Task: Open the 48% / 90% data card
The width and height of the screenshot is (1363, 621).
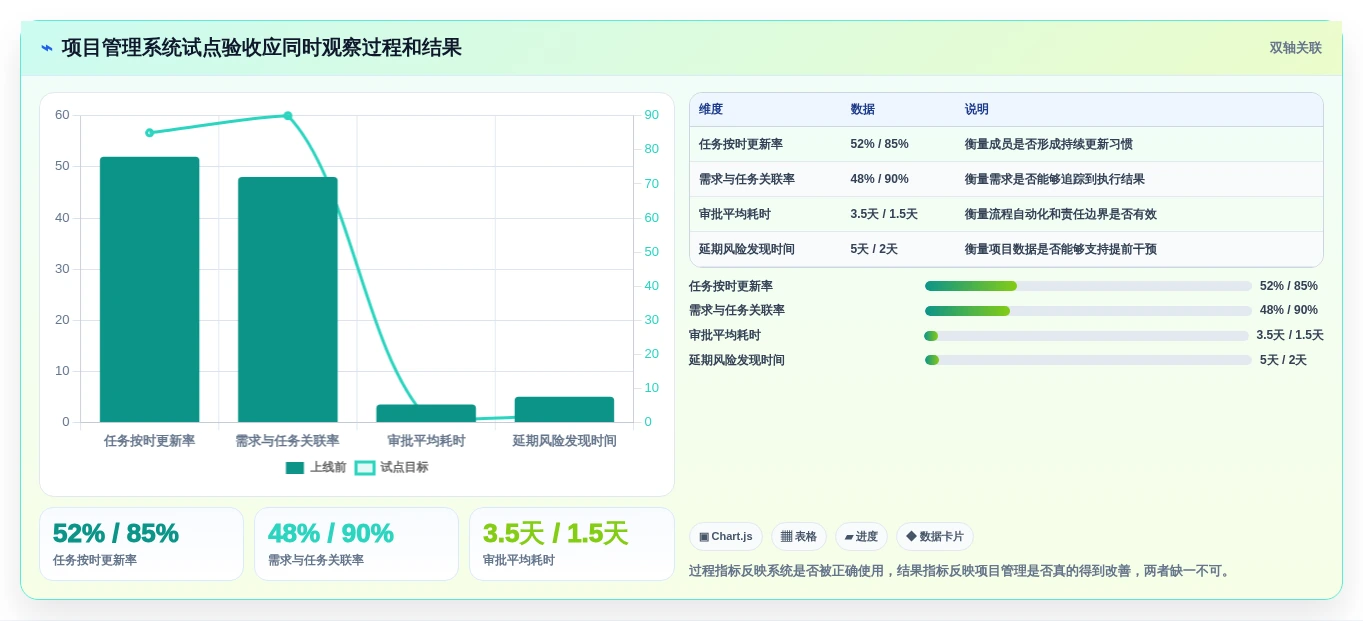Action: (x=356, y=544)
